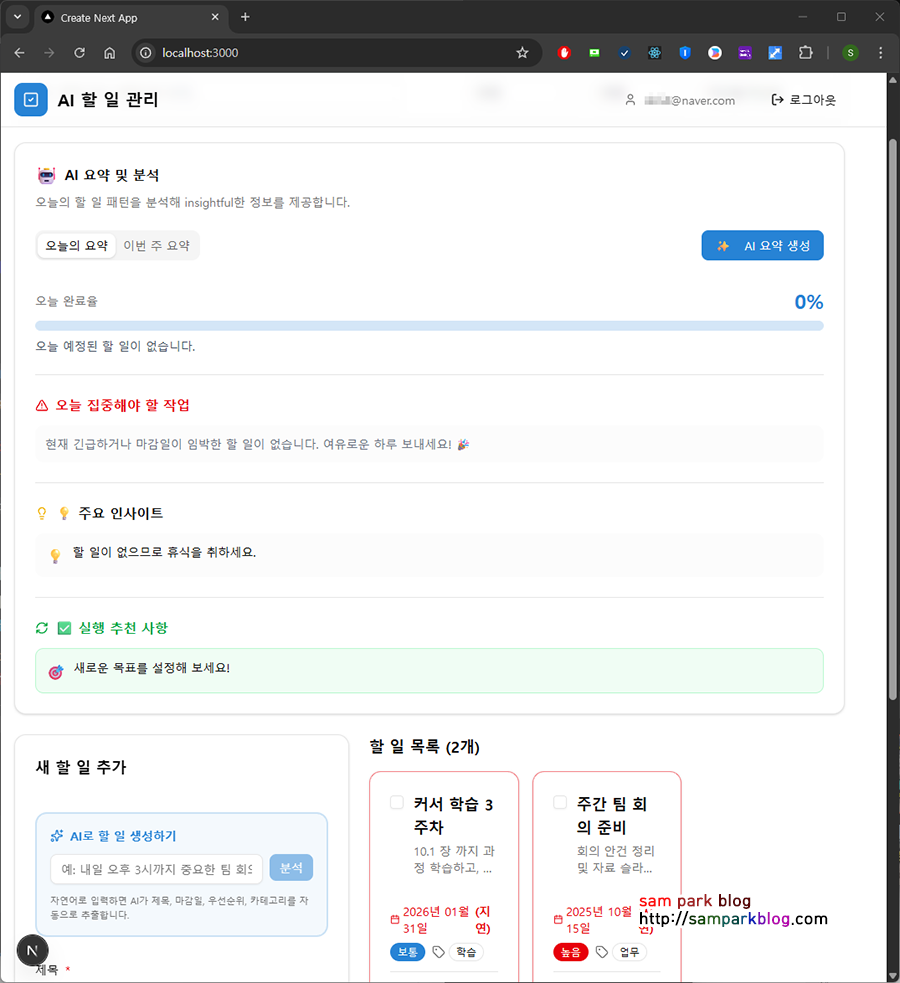Click the red adblock extension icon
The height and width of the screenshot is (983, 900).
coord(564,53)
